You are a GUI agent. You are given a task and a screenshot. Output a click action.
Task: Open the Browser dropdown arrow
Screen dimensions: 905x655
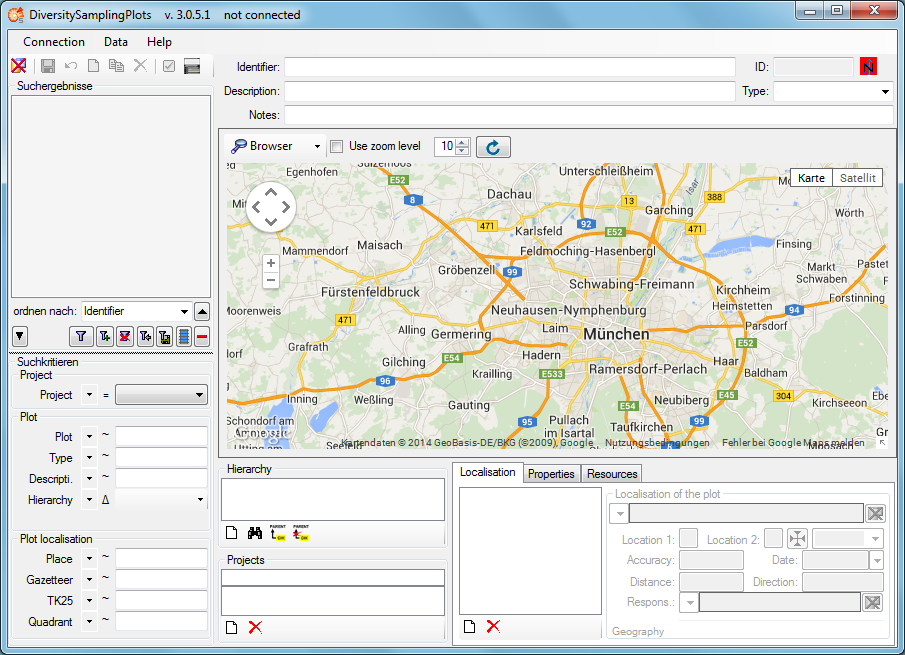(317, 147)
